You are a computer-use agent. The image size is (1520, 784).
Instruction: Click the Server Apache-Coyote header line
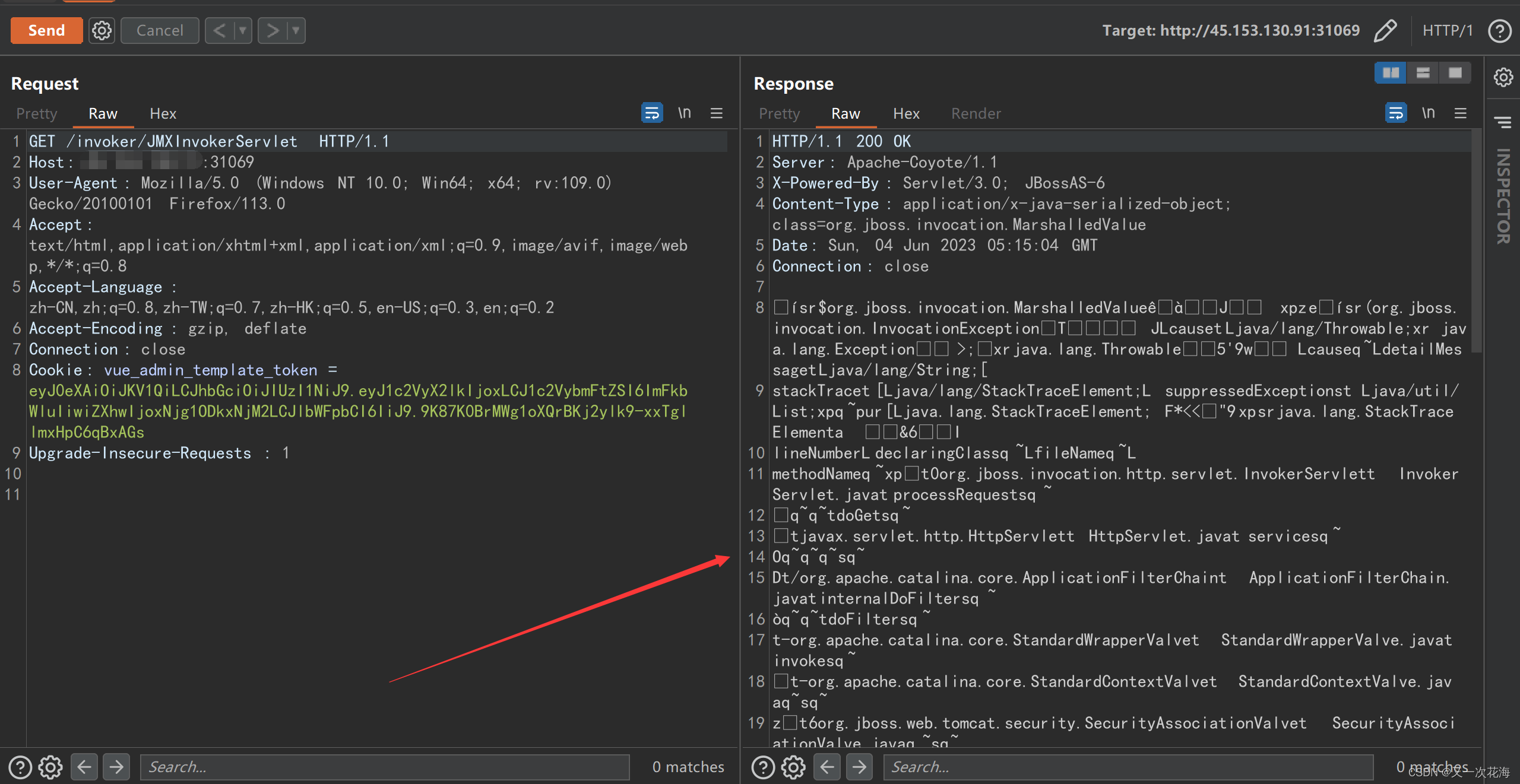[885, 162]
